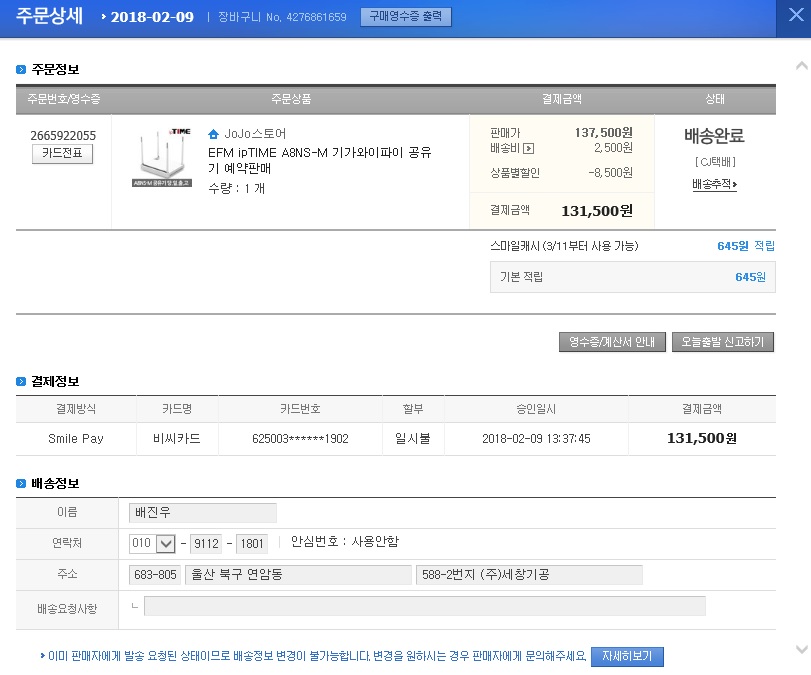Image resolution: width=811 pixels, height=675 pixels.
Task: Click the 비씨카드 card name cell
Action: 177,439
